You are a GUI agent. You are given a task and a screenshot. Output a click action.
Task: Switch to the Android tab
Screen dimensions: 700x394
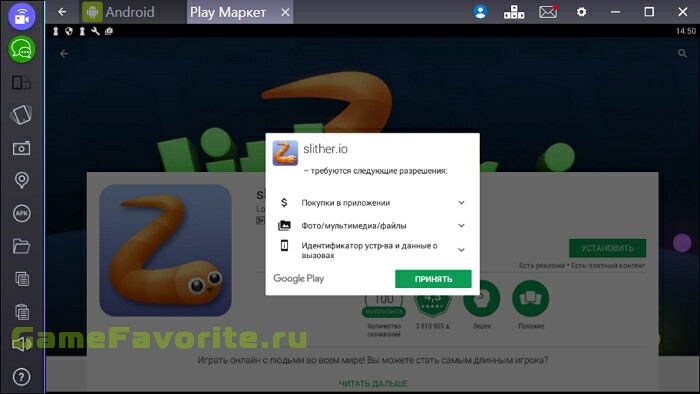click(119, 12)
